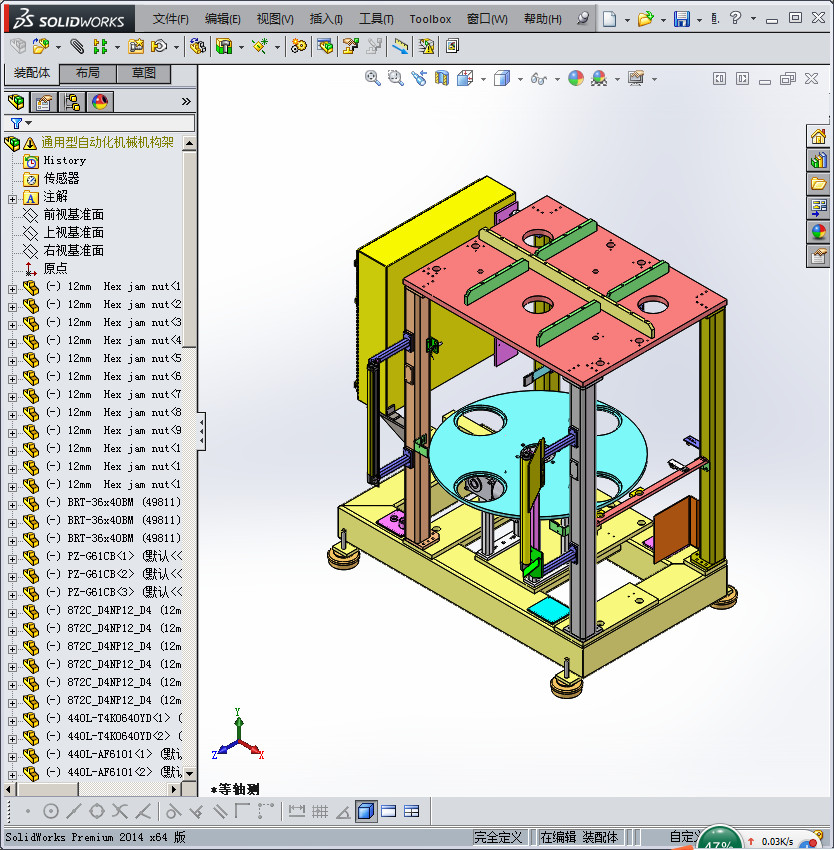Open the 编辑(E) menu
The image size is (834, 850).
pos(222,19)
